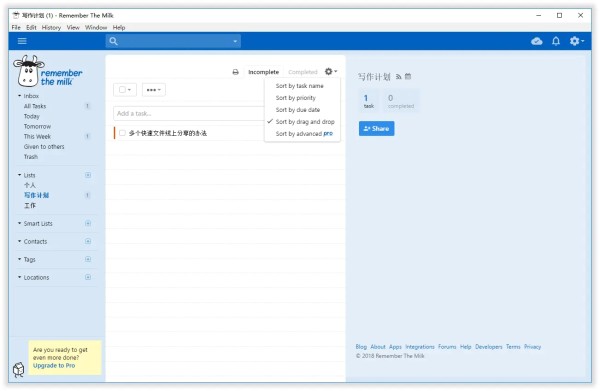
Task: Click the add tag plus icon beside Tags
Action: click(x=88, y=259)
